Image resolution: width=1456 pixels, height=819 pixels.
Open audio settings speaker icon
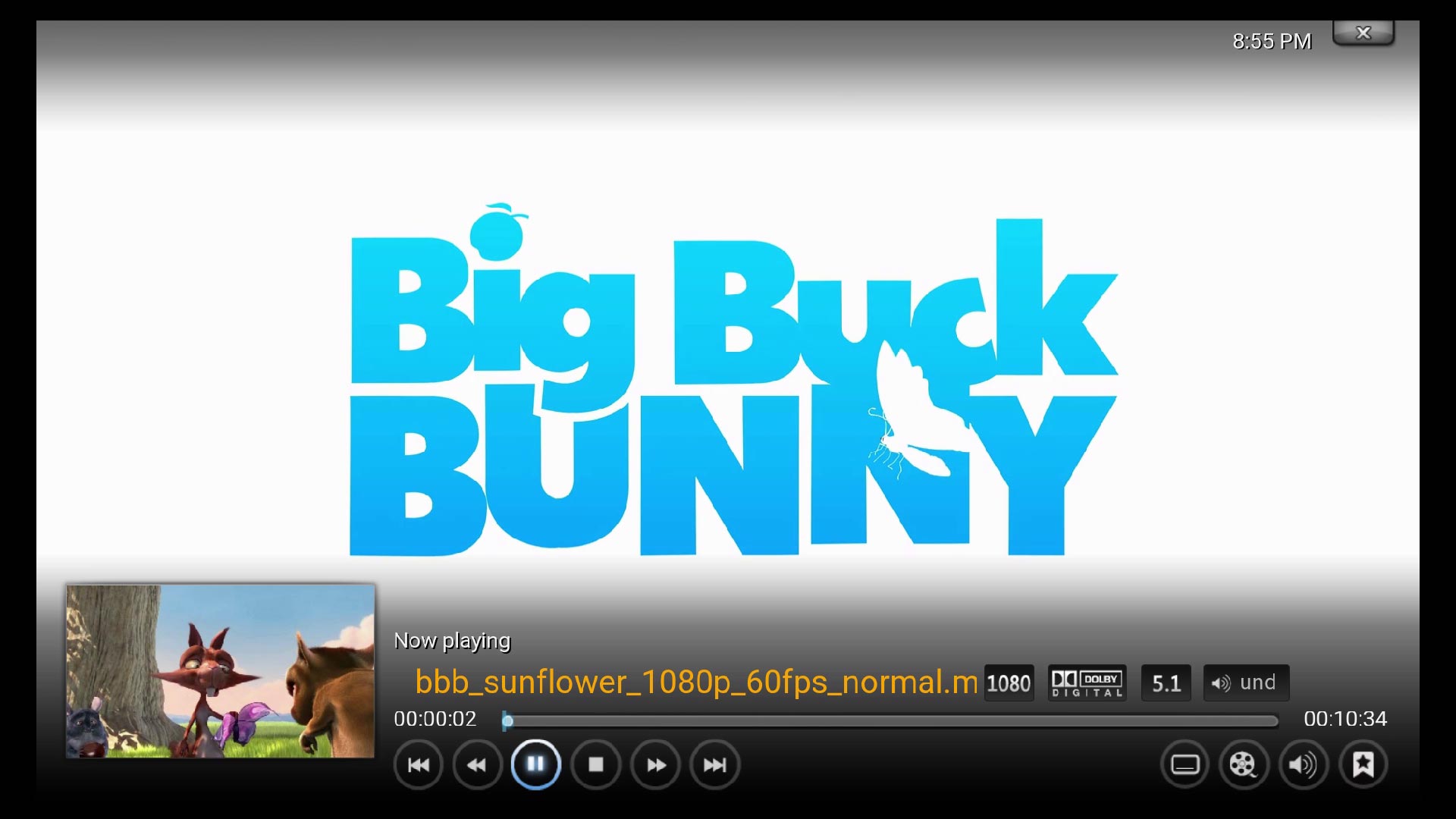point(1304,764)
